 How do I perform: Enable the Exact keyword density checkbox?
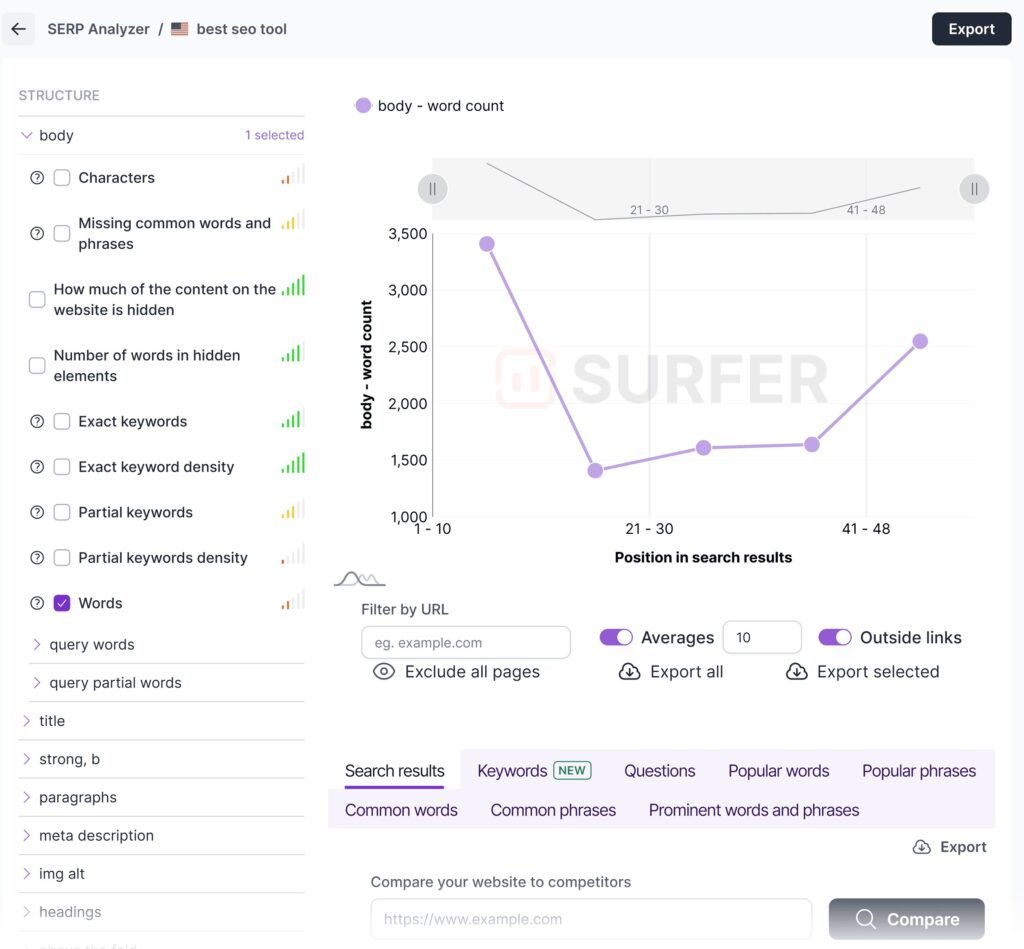pos(61,467)
